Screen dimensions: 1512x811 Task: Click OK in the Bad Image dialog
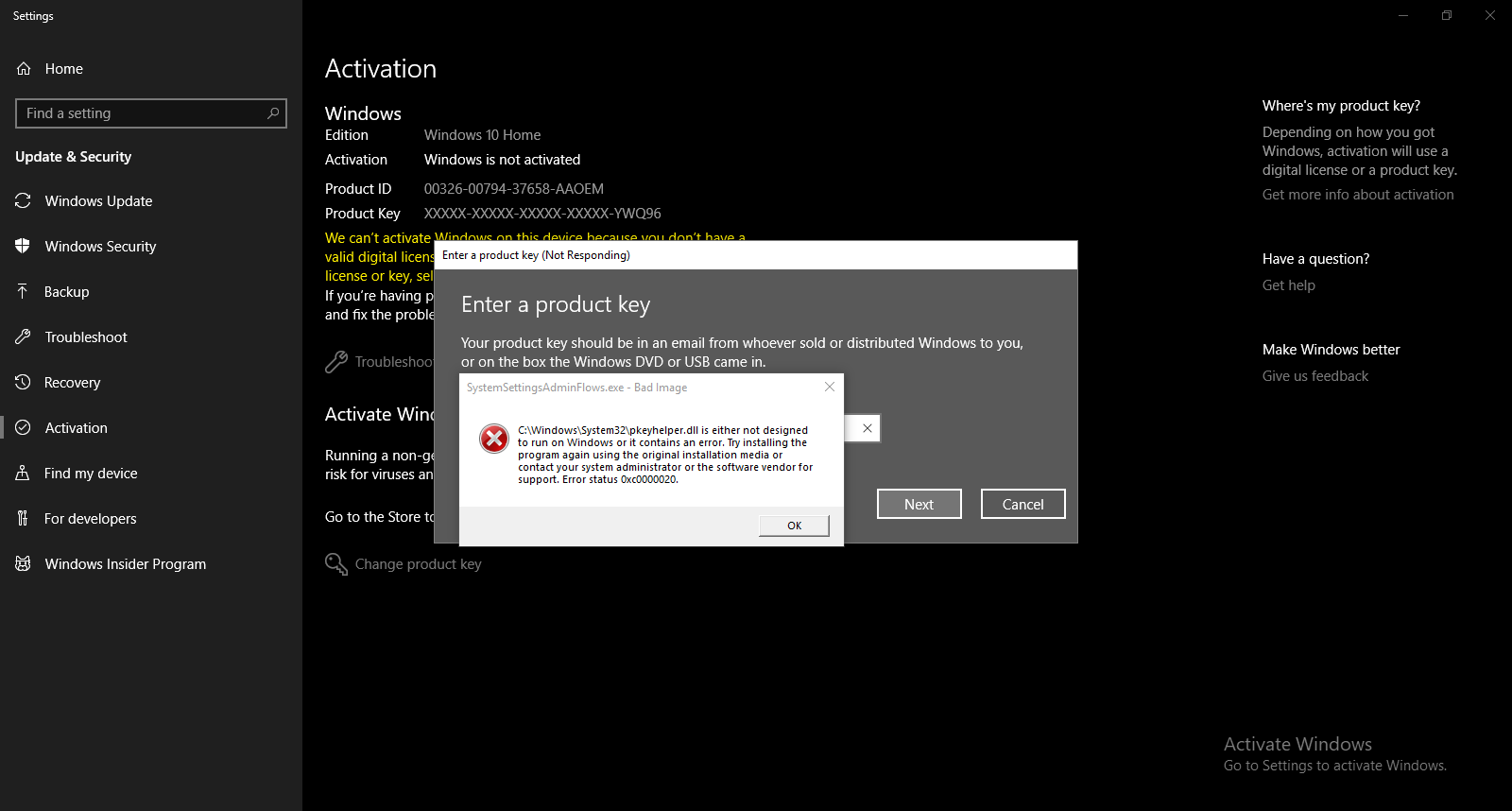pos(794,526)
